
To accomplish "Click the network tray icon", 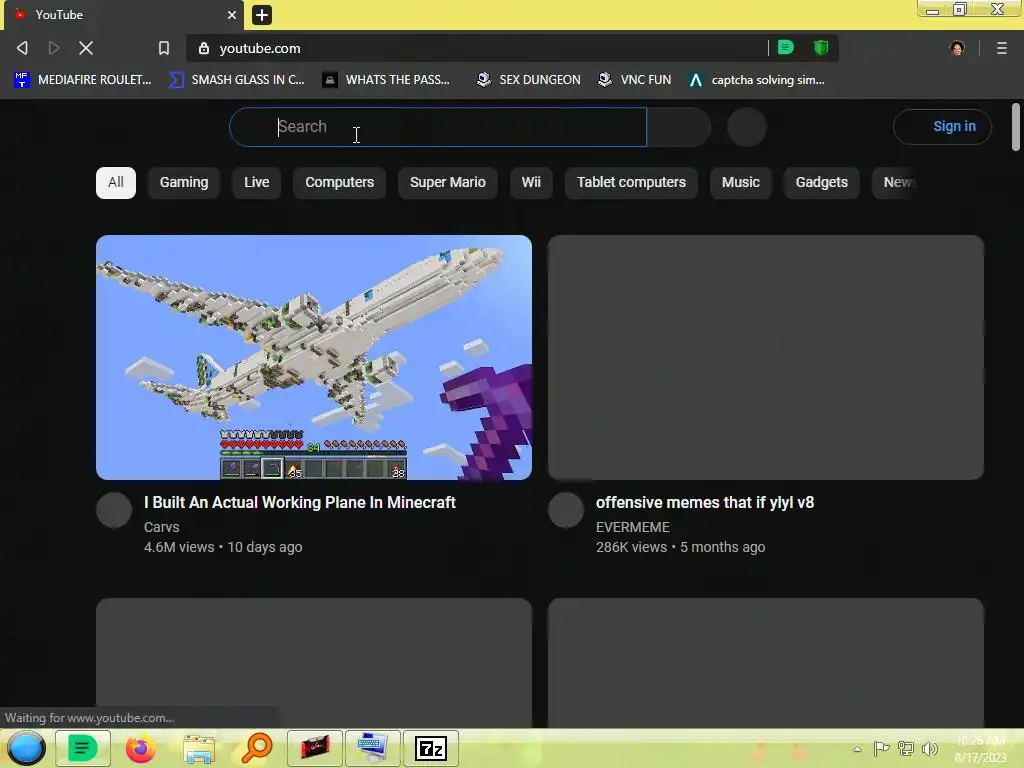I will click(906, 748).
